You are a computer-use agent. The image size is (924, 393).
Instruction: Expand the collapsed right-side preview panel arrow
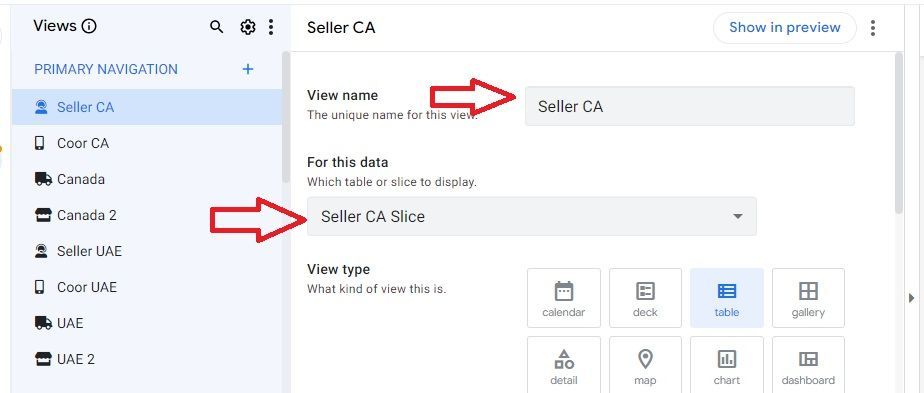click(x=912, y=299)
